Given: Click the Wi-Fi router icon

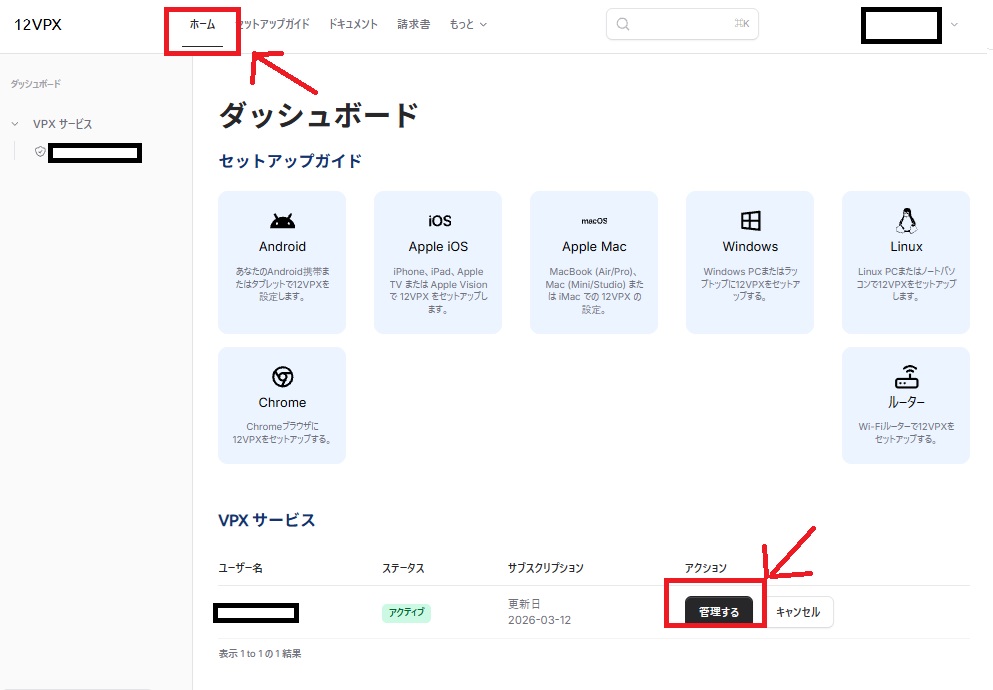Looking at the screenshot, I should [906, 377].
